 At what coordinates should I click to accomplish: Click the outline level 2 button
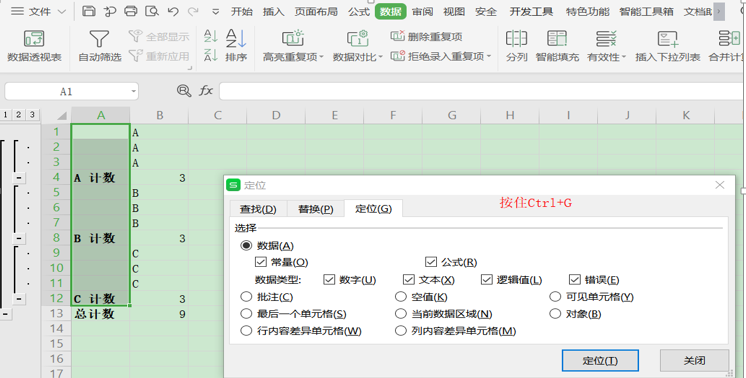pyautogui.click(x=19, y=115)
